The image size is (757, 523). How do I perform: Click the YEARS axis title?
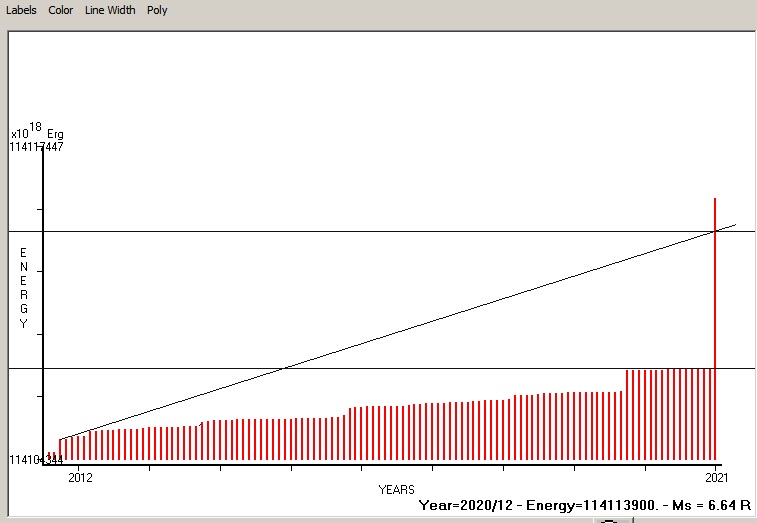click(397, 490)
